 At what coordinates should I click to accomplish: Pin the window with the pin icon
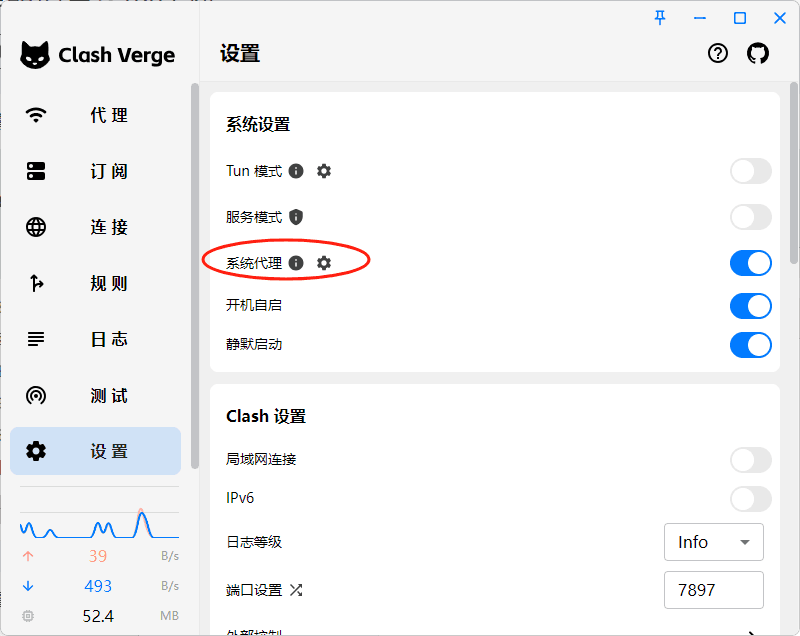[660, 18]
